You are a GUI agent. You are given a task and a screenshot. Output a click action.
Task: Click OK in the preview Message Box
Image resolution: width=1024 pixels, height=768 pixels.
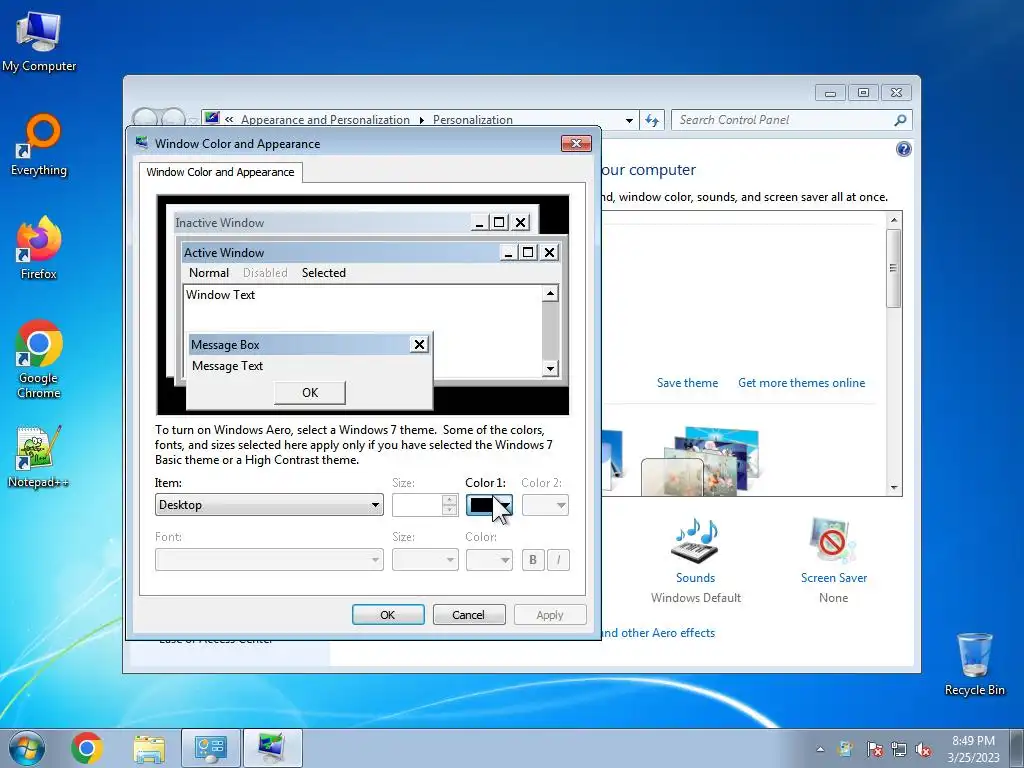coord(310,392)
